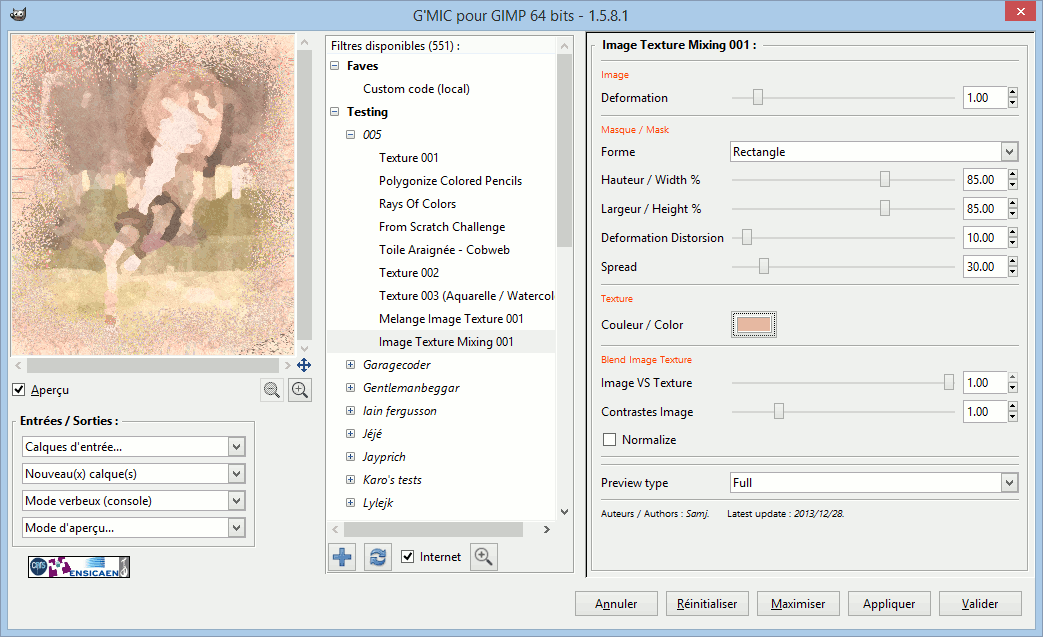
Task: Select Polygonize Colored Pencils filter
Action: point(450,181)
